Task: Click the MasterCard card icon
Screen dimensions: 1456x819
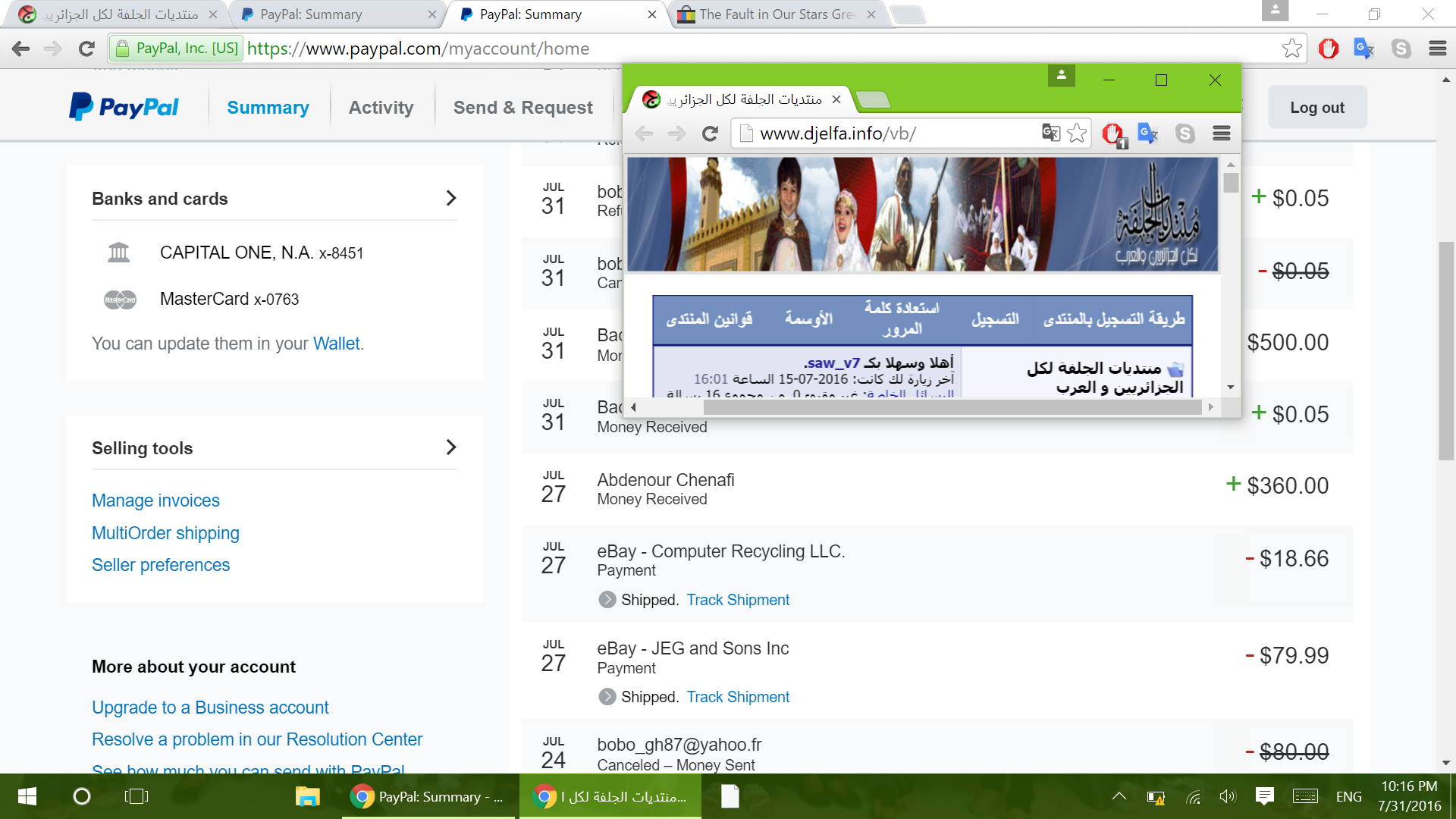Action: (120, 300)
